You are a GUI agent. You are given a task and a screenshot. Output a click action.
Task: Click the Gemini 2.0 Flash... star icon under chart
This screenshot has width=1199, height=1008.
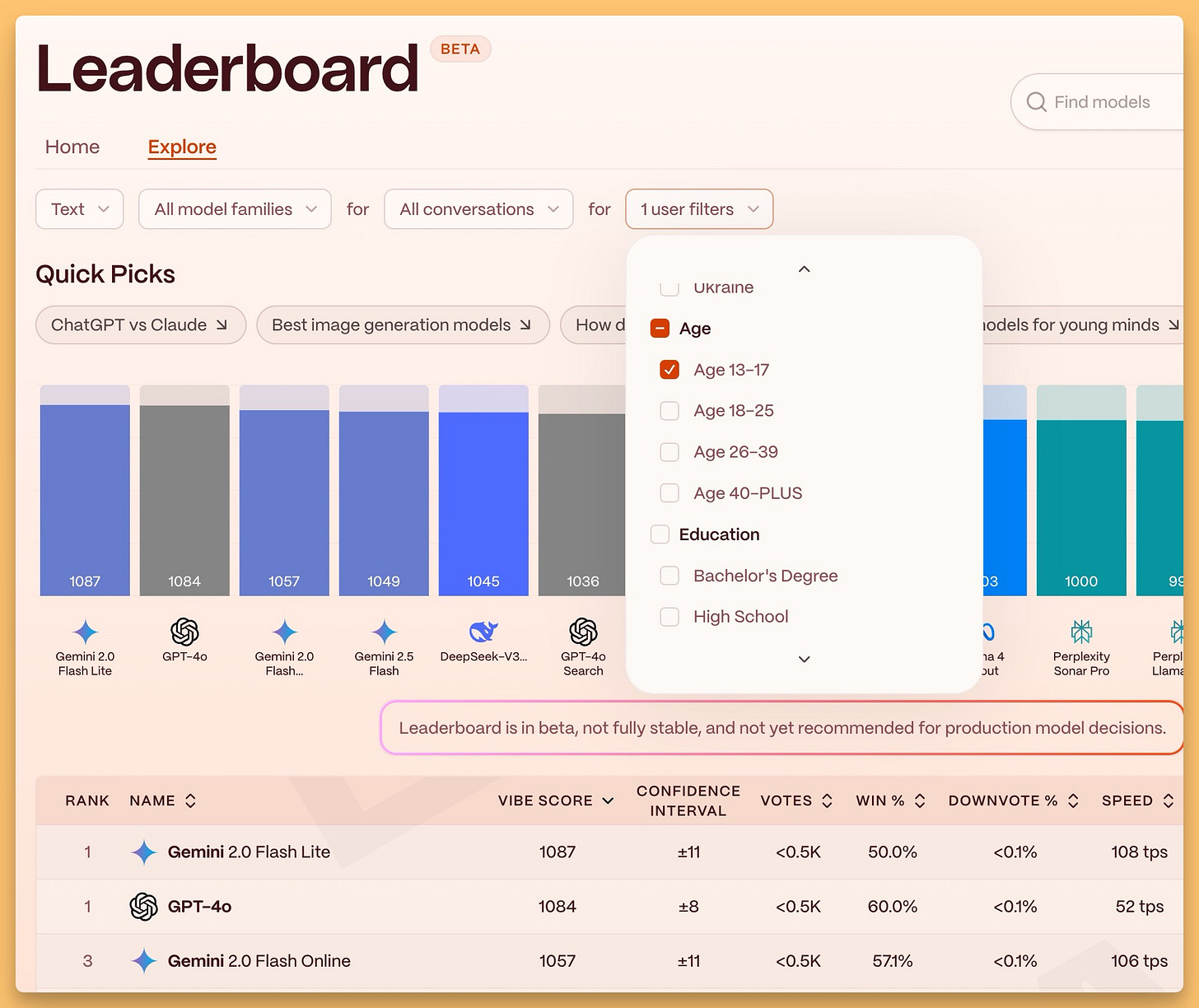click(284, 632)
